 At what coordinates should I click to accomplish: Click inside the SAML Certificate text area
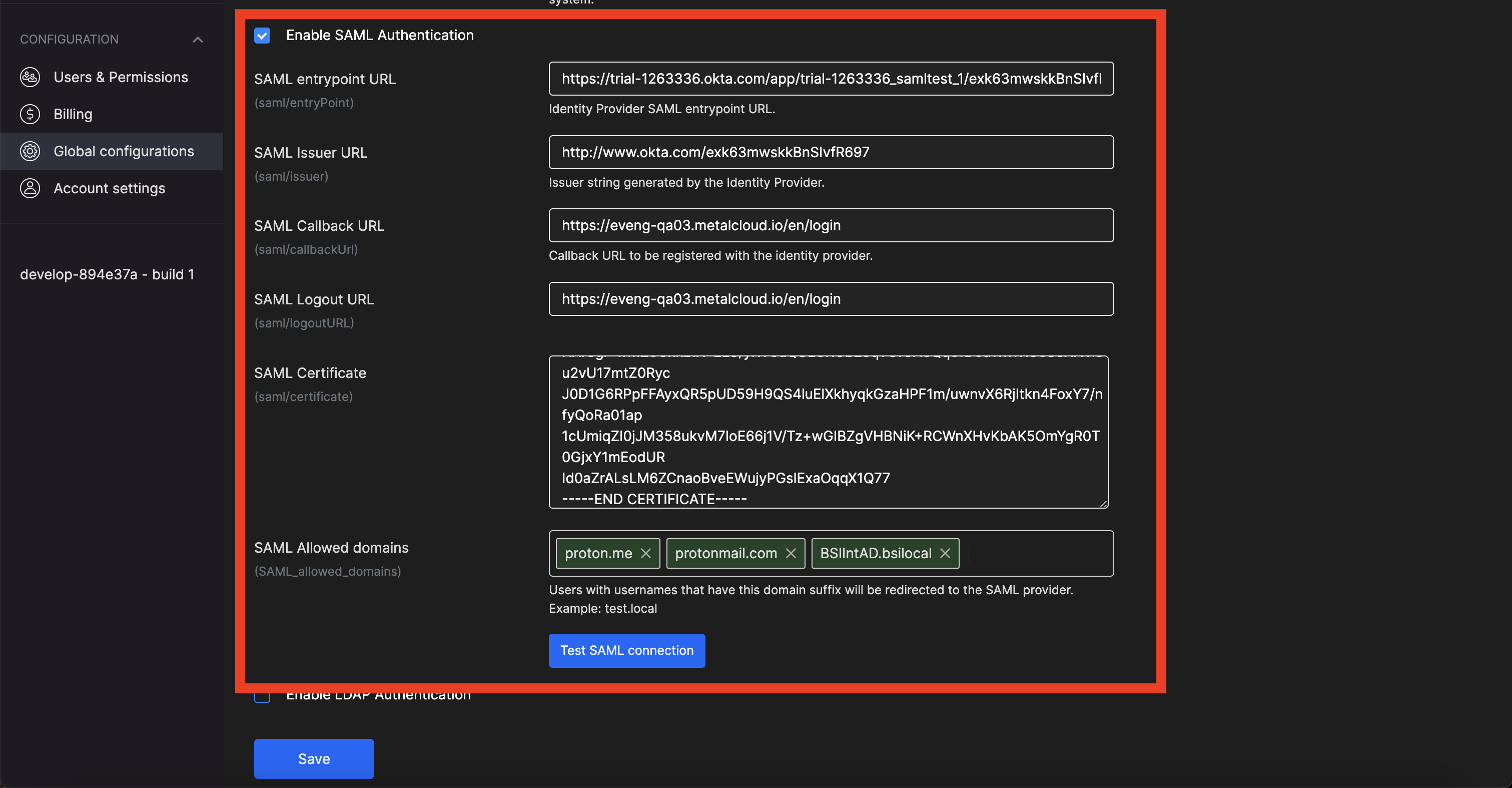pyautogui.click(x=828, y=432)
